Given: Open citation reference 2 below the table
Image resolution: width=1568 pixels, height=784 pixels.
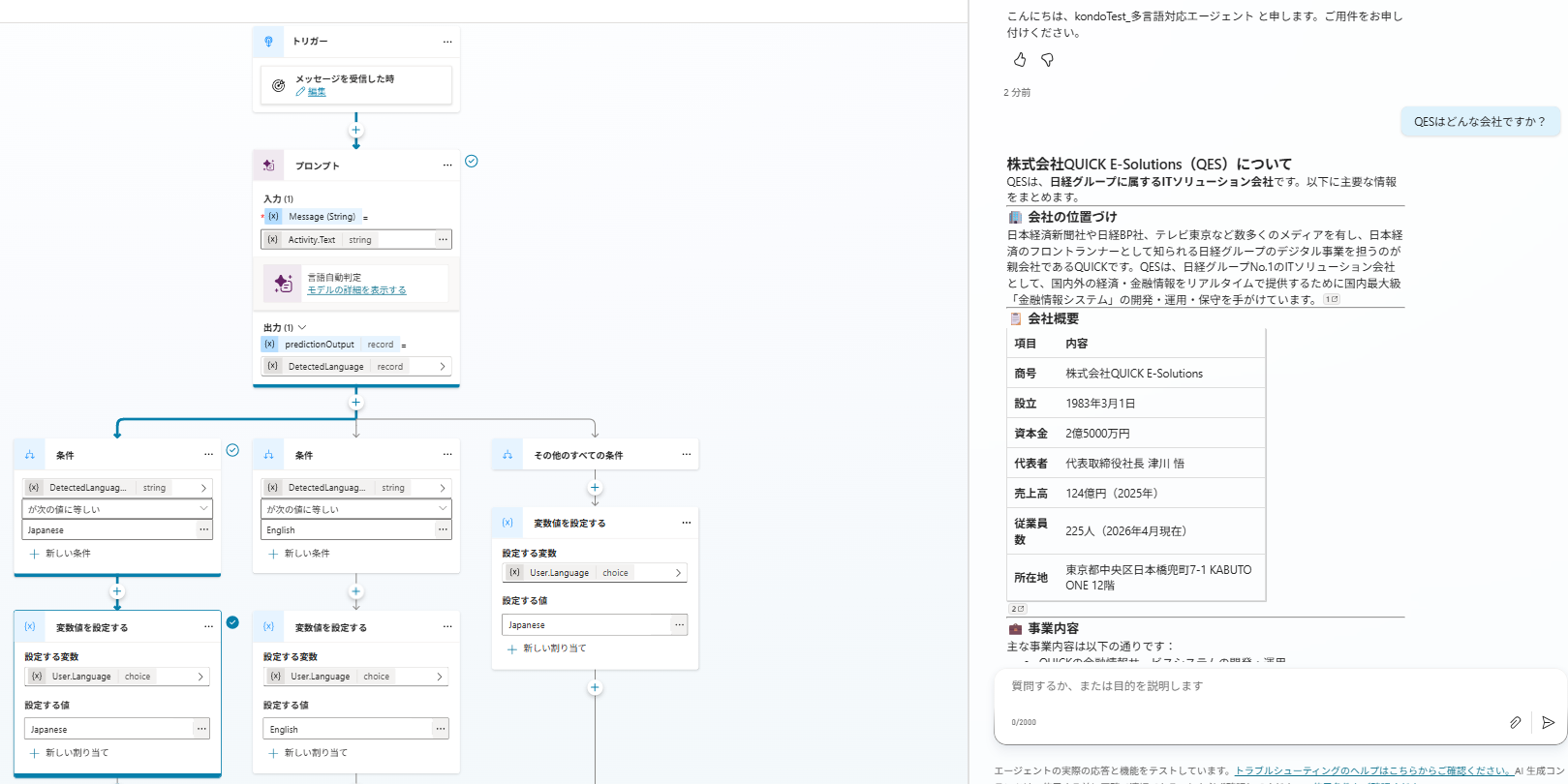Looking at the screenshot, I should [1017, 609].
